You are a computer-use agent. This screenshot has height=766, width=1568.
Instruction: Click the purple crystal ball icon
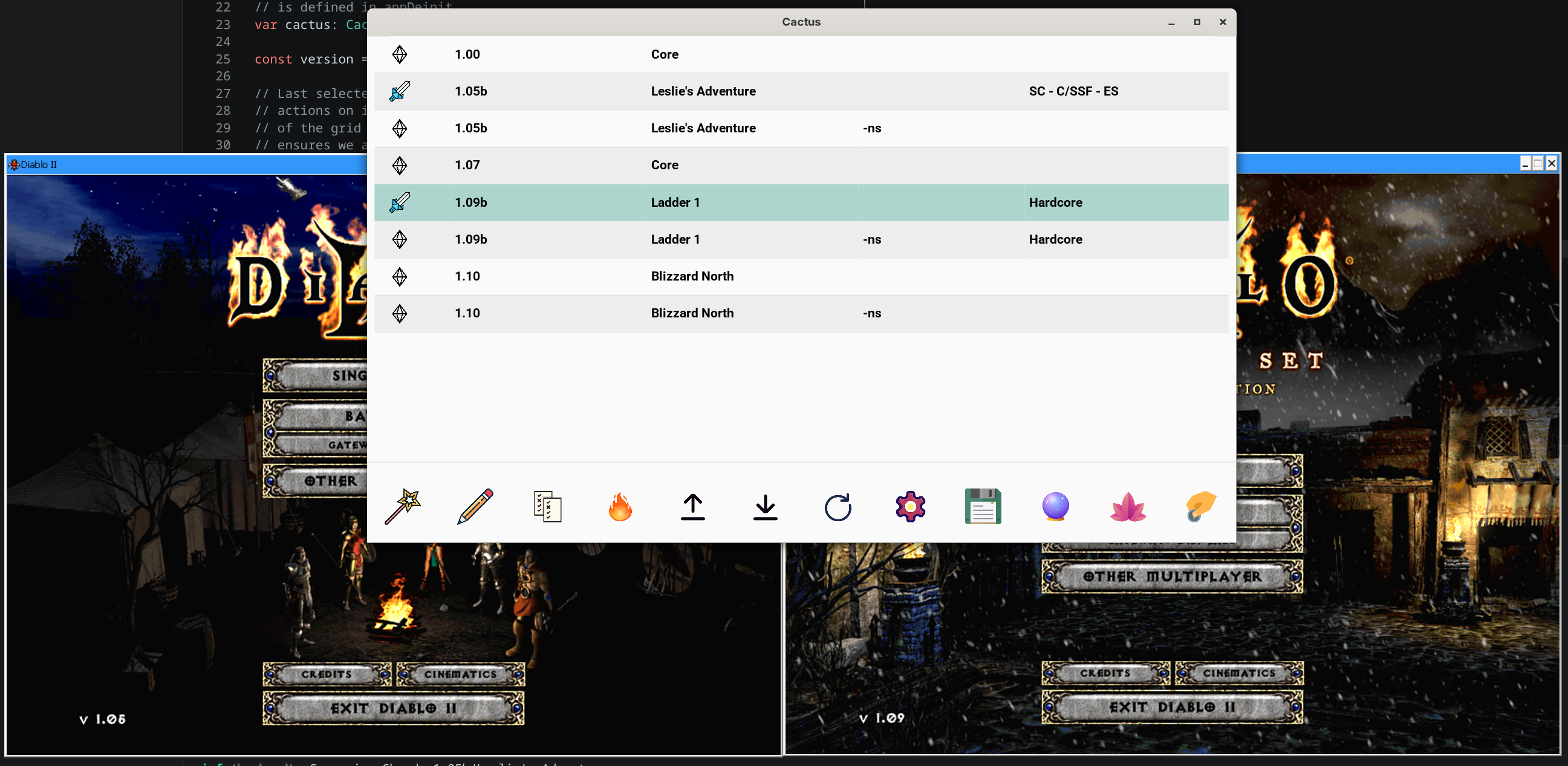click(1055, 506)
